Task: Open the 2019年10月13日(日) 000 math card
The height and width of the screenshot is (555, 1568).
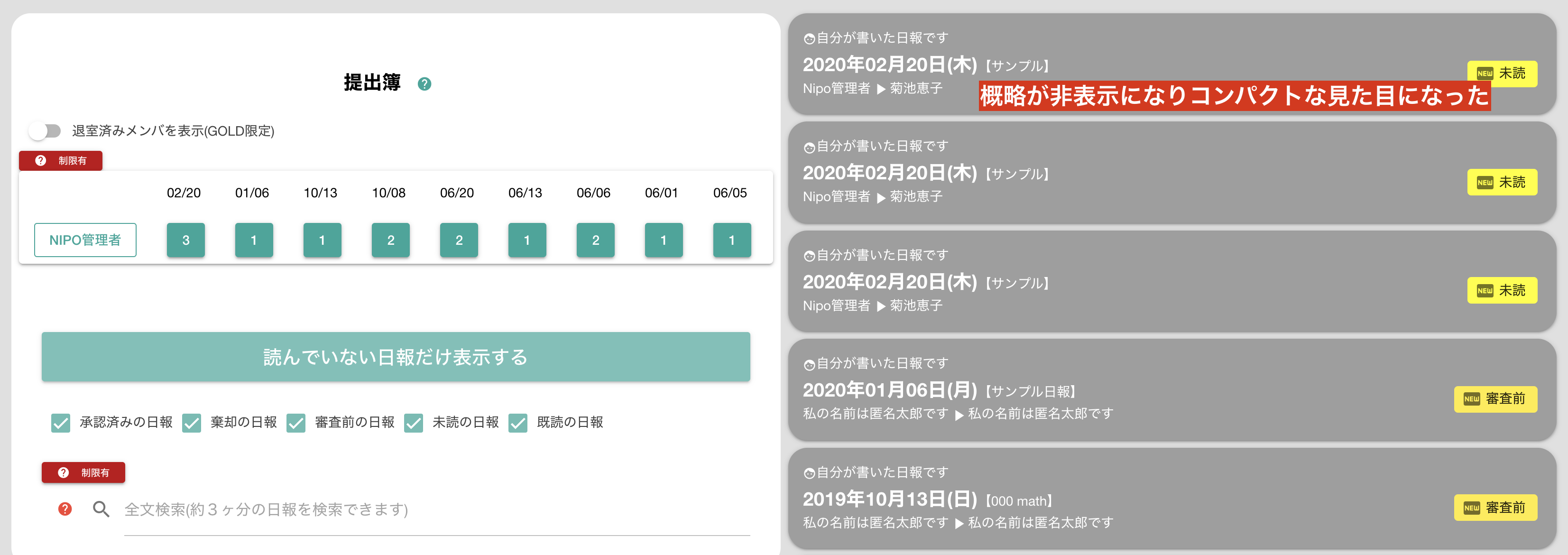Action: [1172, 499]
